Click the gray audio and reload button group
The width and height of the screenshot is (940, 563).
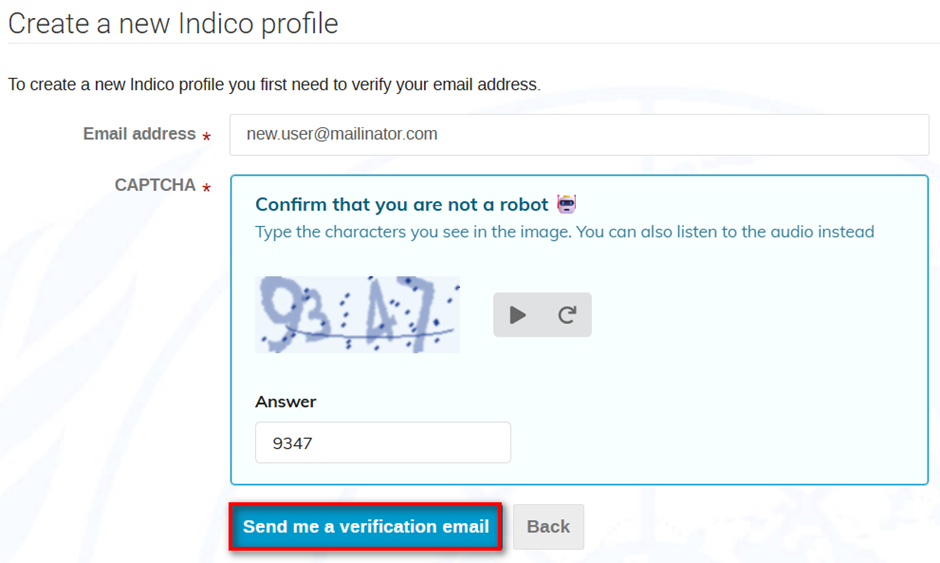[542, 315]
